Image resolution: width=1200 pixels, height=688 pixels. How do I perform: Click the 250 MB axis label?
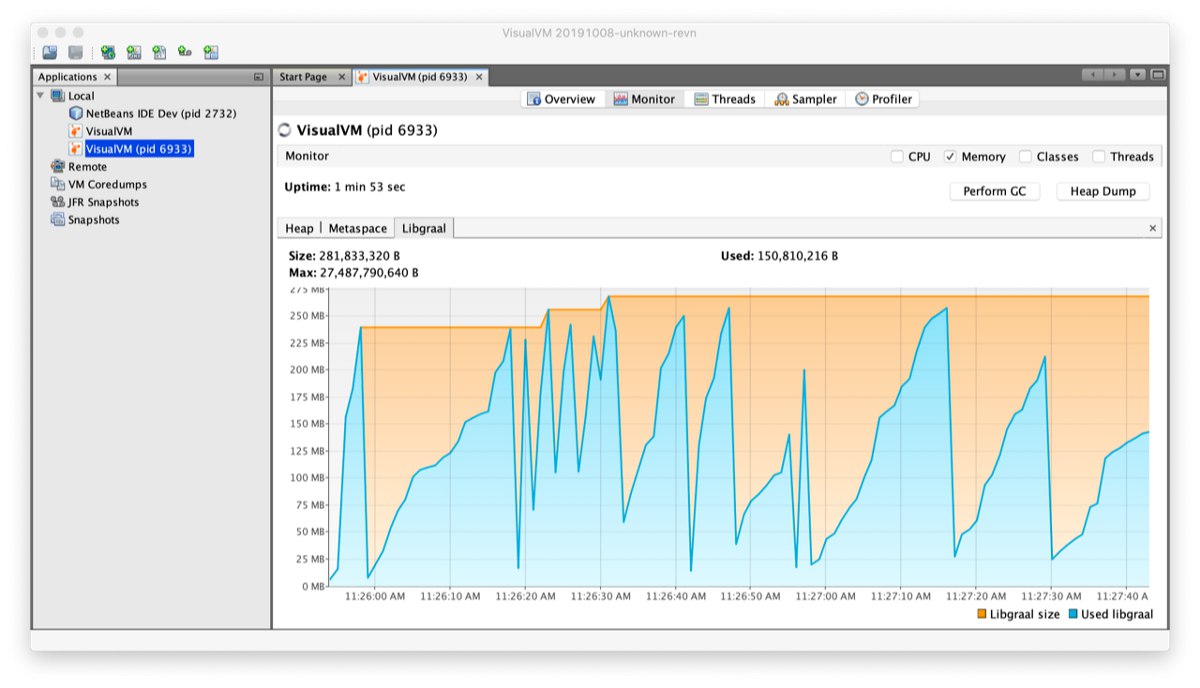coord(306,316)
